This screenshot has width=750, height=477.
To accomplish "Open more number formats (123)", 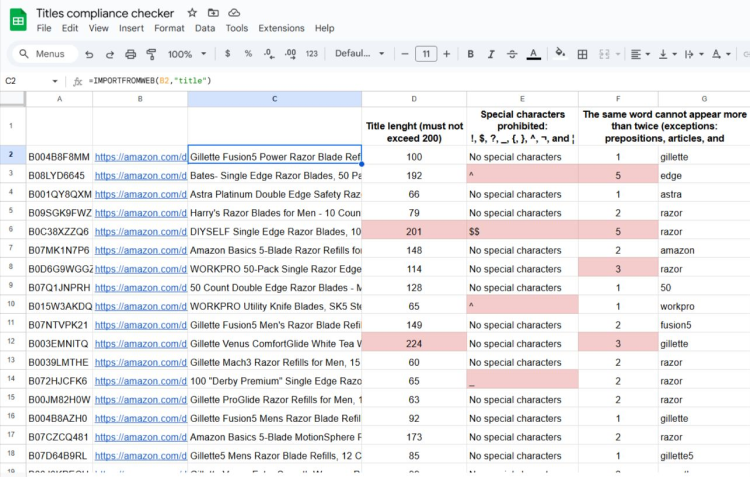I will (x=311, y=54).
